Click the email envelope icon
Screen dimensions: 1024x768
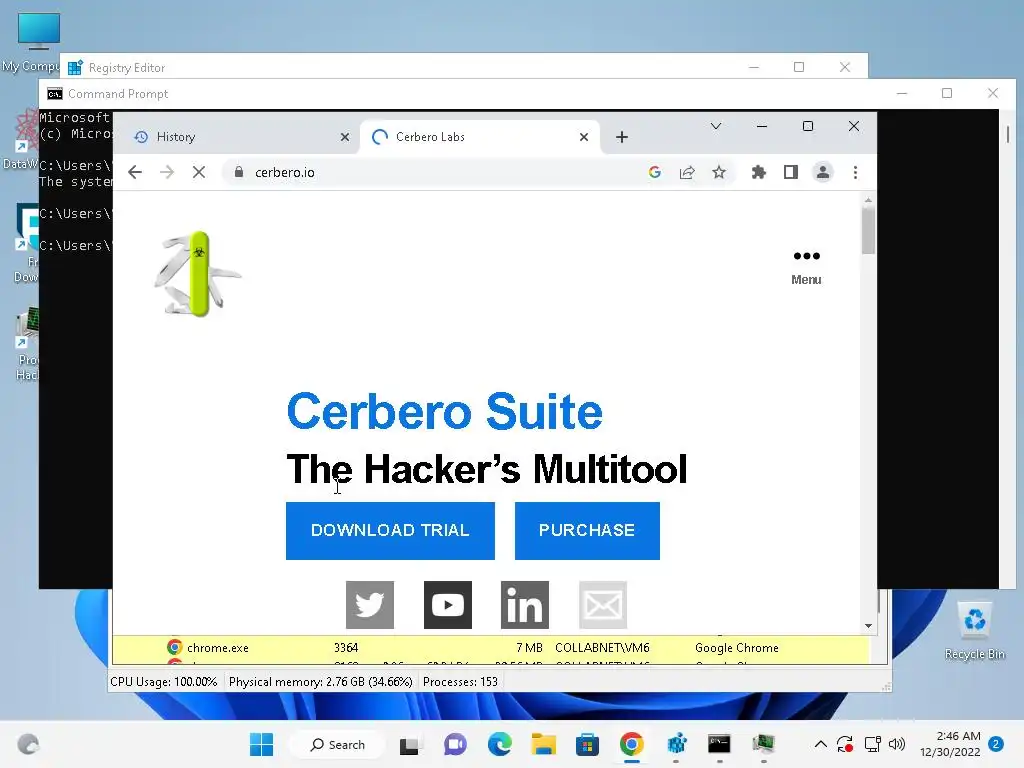(x=603, y=605)
